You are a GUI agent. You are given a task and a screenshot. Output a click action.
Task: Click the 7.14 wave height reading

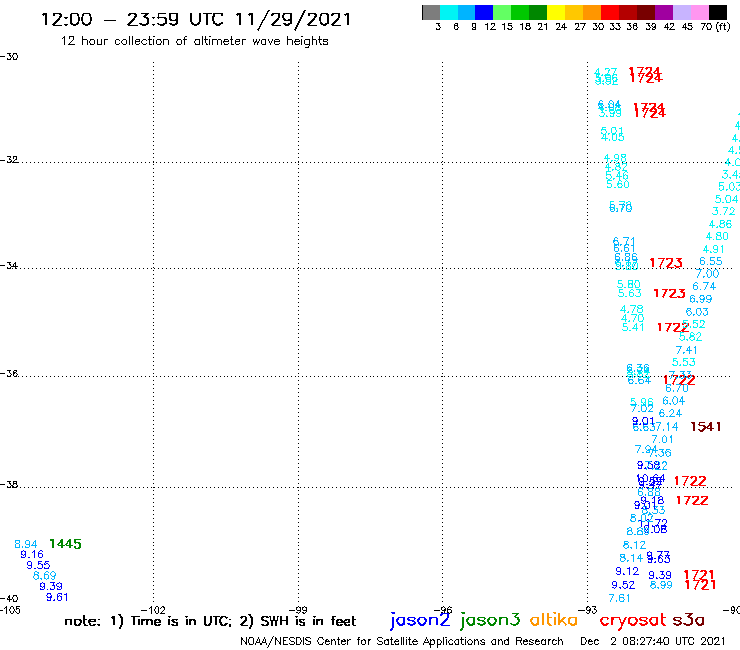pos(667,427)
